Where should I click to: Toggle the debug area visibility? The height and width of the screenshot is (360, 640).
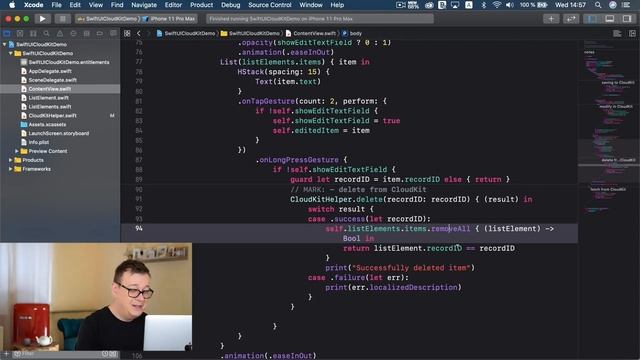pos(609,19)
